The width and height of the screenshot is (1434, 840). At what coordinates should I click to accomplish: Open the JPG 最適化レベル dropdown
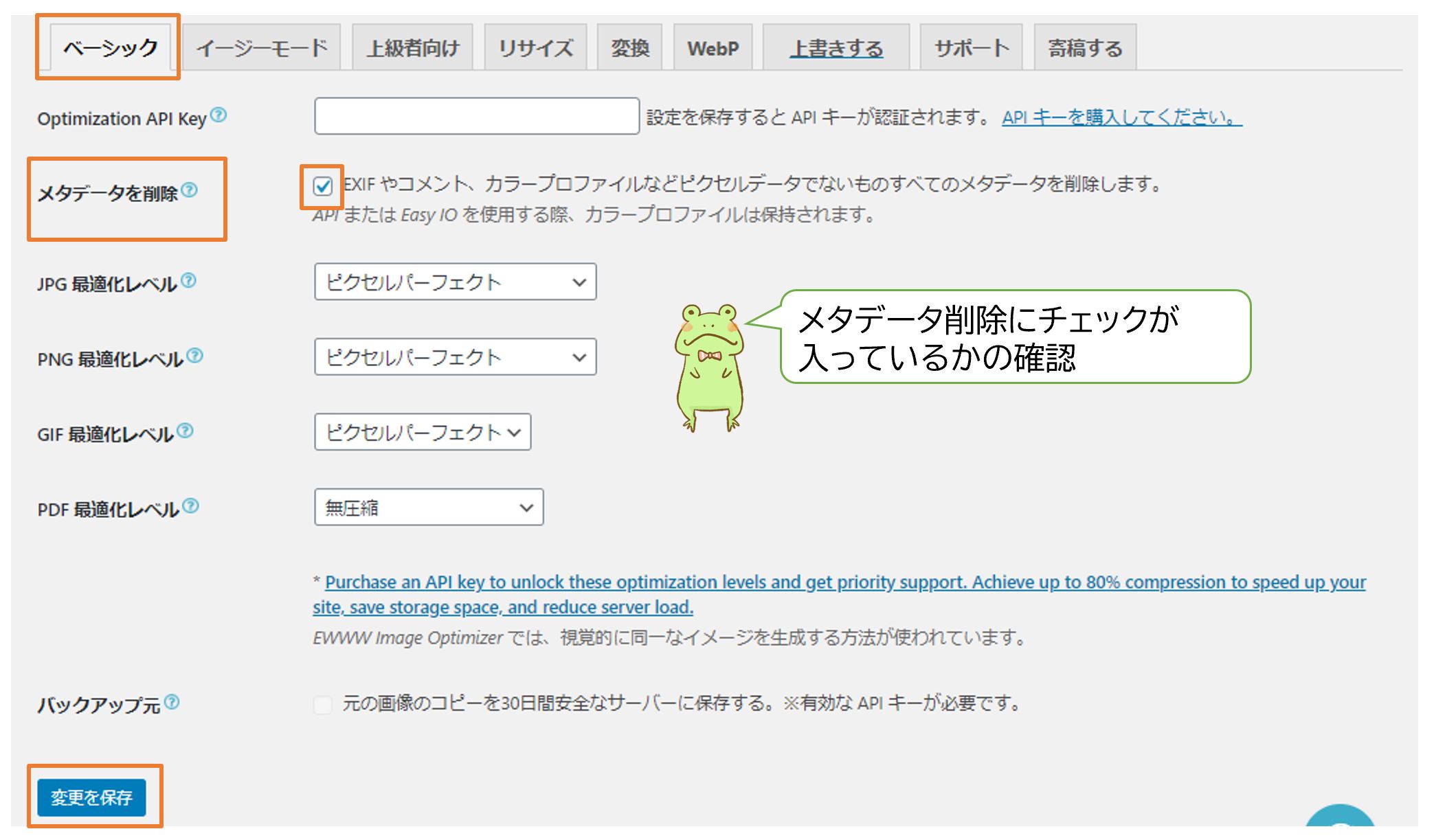tap(455, 282)
